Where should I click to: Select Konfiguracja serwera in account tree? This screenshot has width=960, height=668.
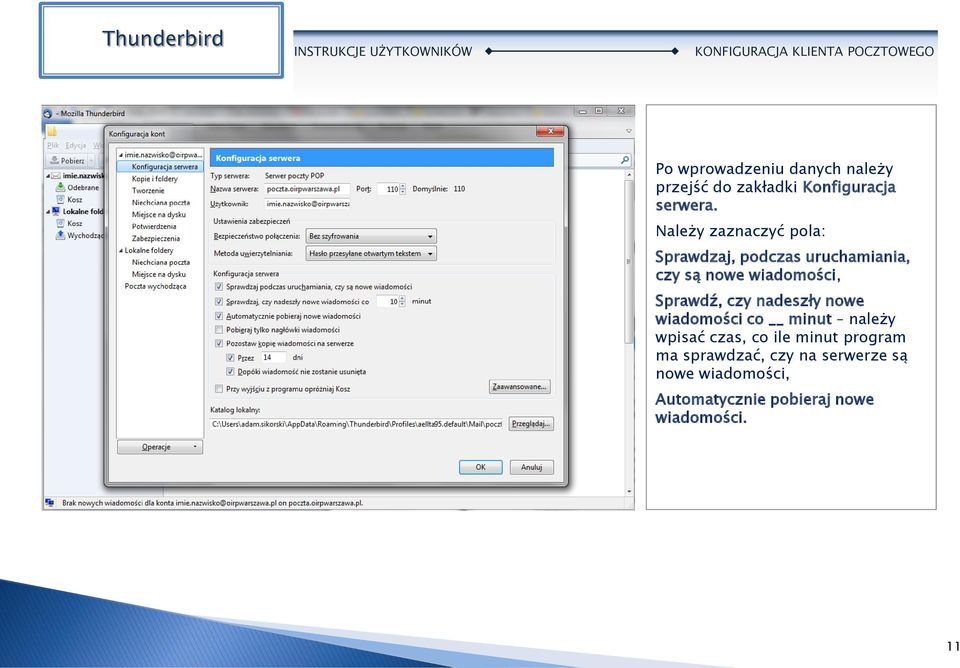click(x=160, y=167)
